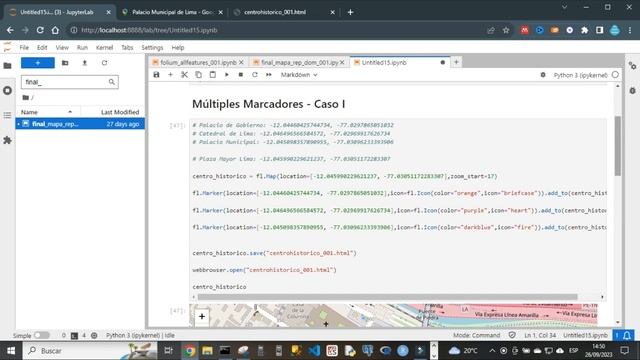This screenshot has width=640, height=360.
Task: Create a new folder in file browser
Action: 65,63
